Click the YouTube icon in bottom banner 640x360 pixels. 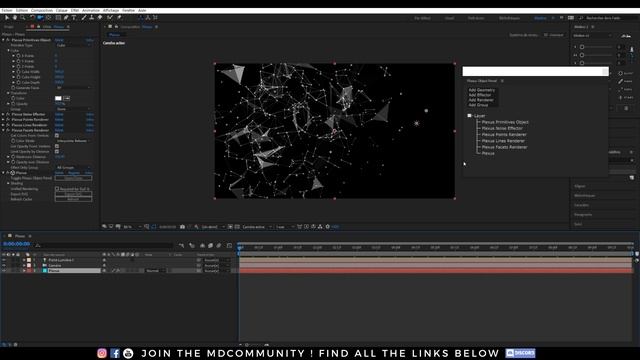coord(128,353)
